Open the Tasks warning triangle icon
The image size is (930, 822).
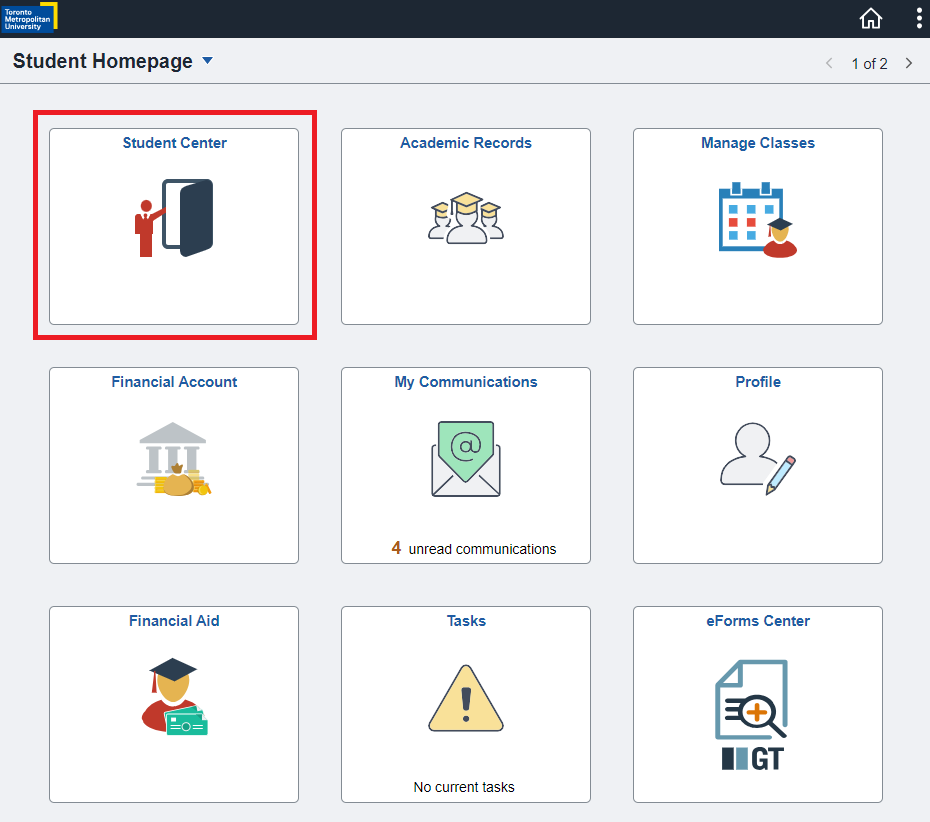(x=466, y=698)
